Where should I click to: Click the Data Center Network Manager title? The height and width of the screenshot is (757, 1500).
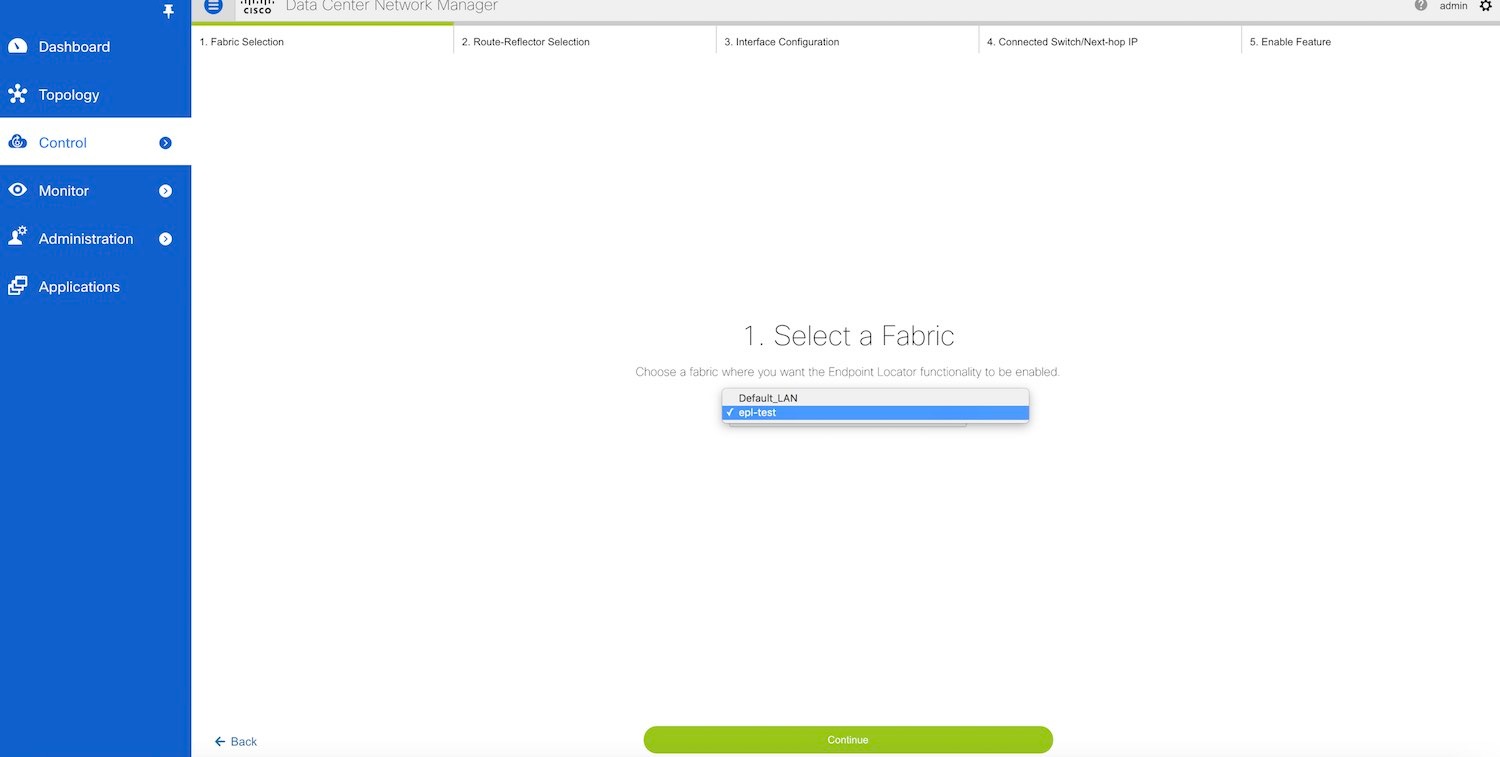click(x=391, y=6)
